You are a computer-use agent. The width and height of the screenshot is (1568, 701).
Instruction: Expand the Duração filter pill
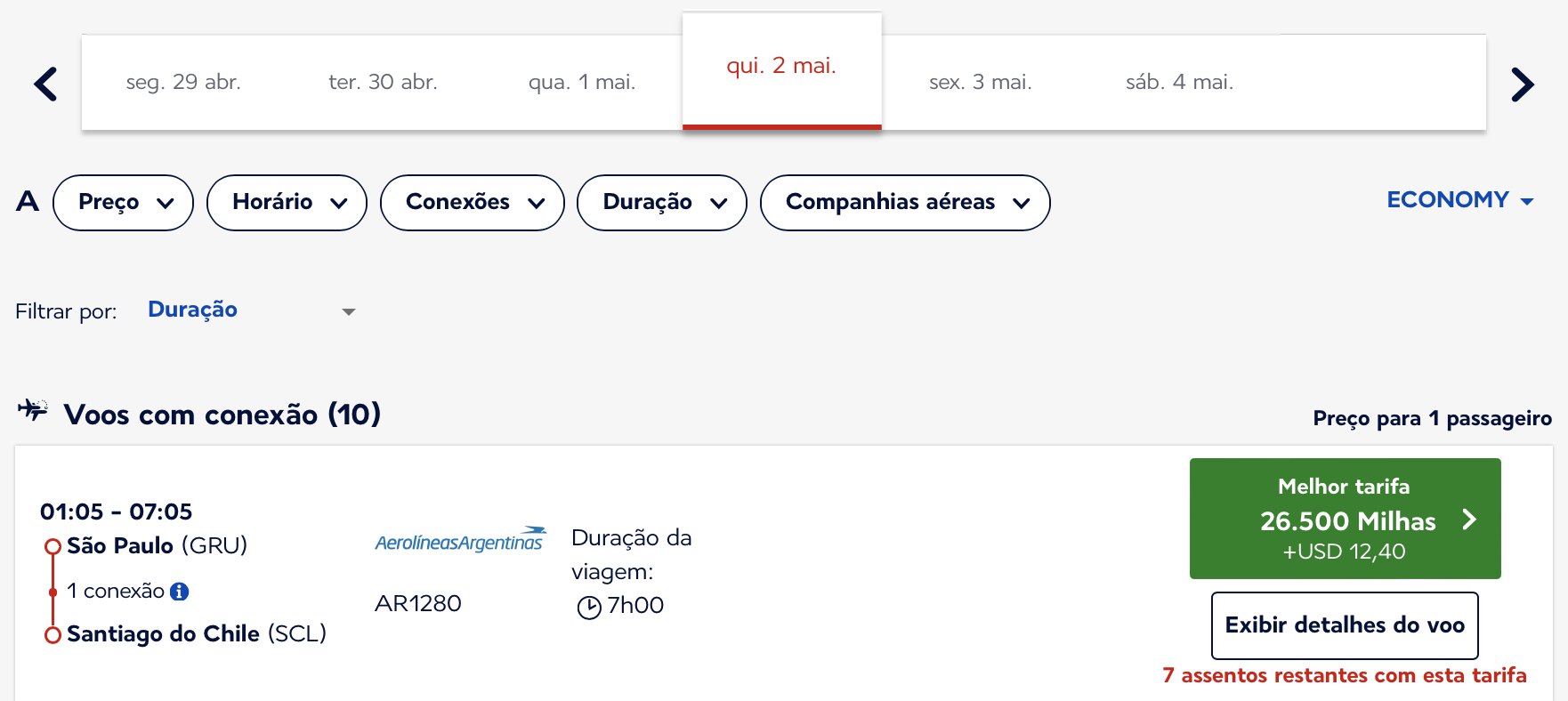(662, 203)
